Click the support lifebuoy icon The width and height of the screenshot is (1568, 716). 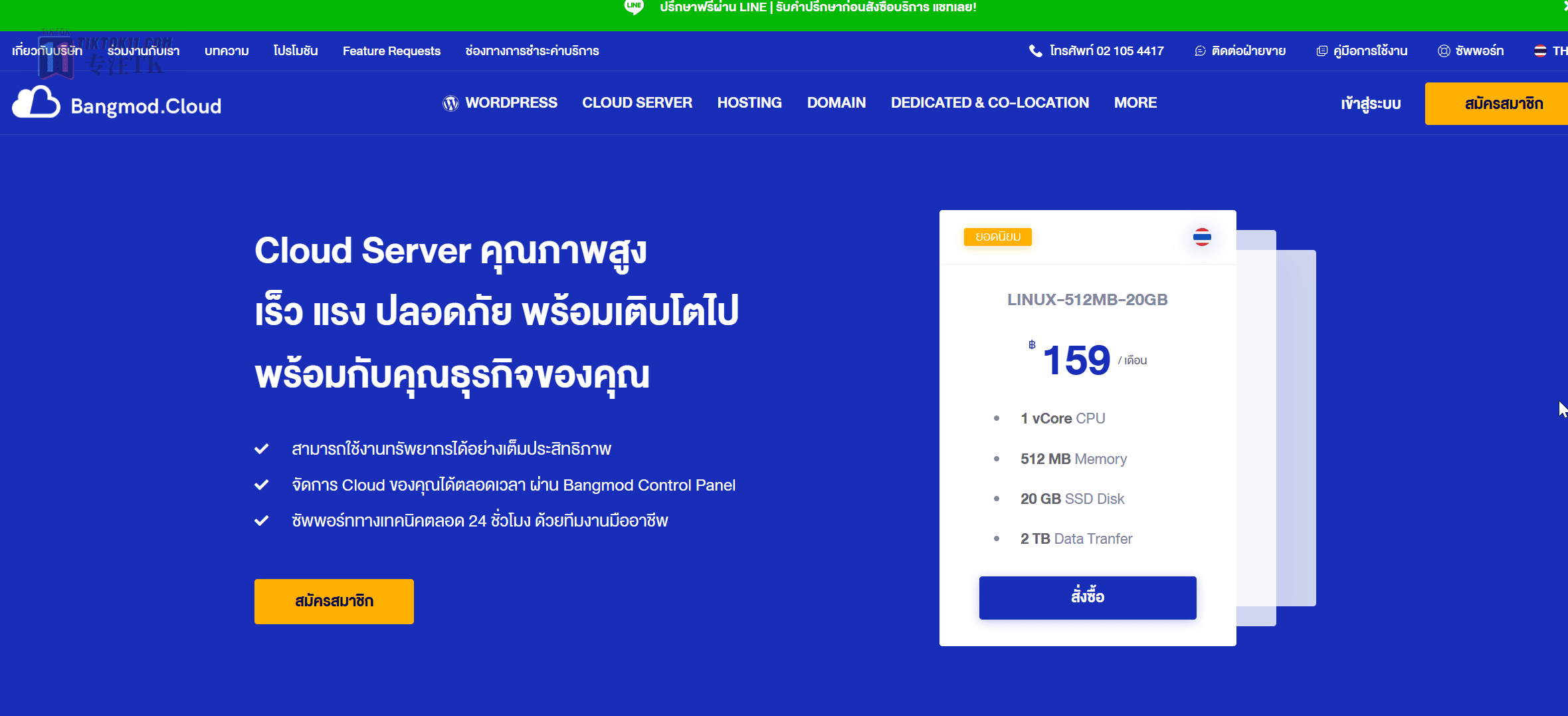[x=1444, y=51]
